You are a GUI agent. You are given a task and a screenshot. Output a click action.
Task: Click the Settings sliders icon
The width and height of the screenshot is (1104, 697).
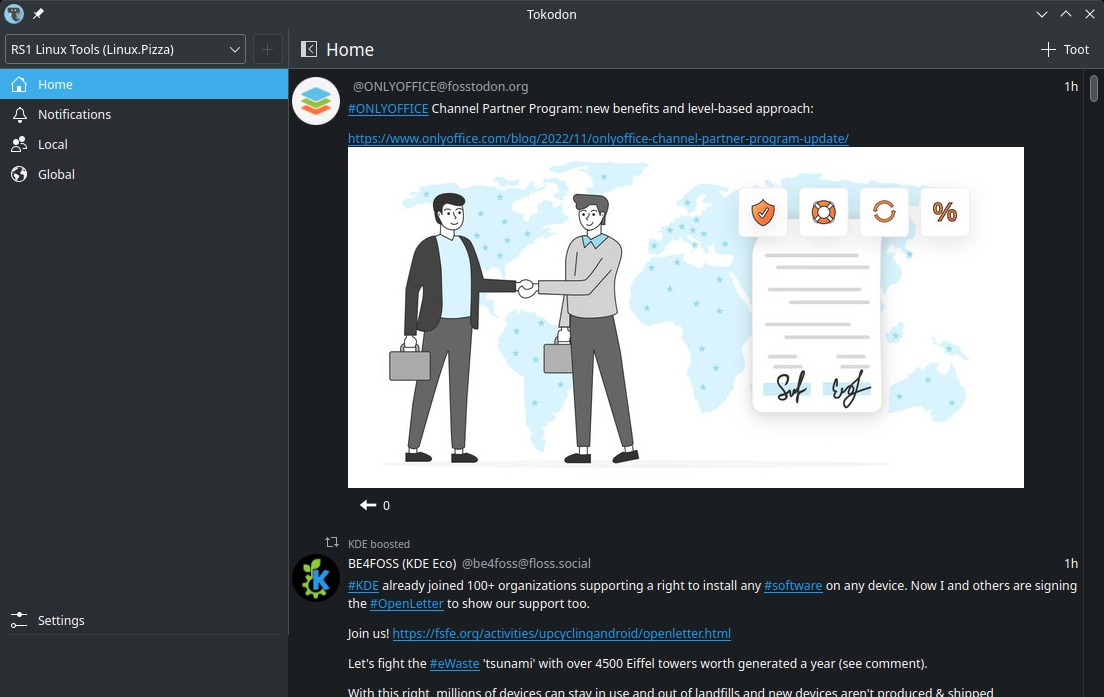(19, 620)
